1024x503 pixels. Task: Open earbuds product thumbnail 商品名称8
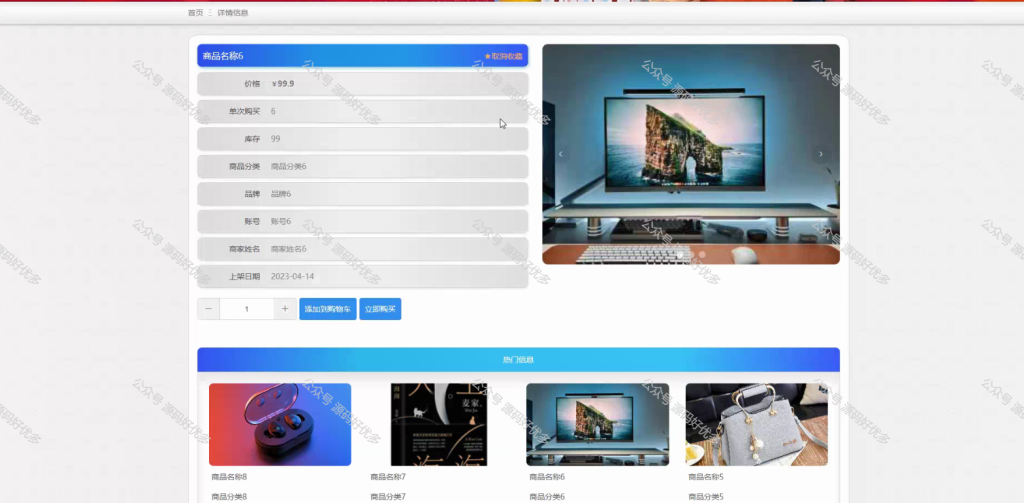280,425
